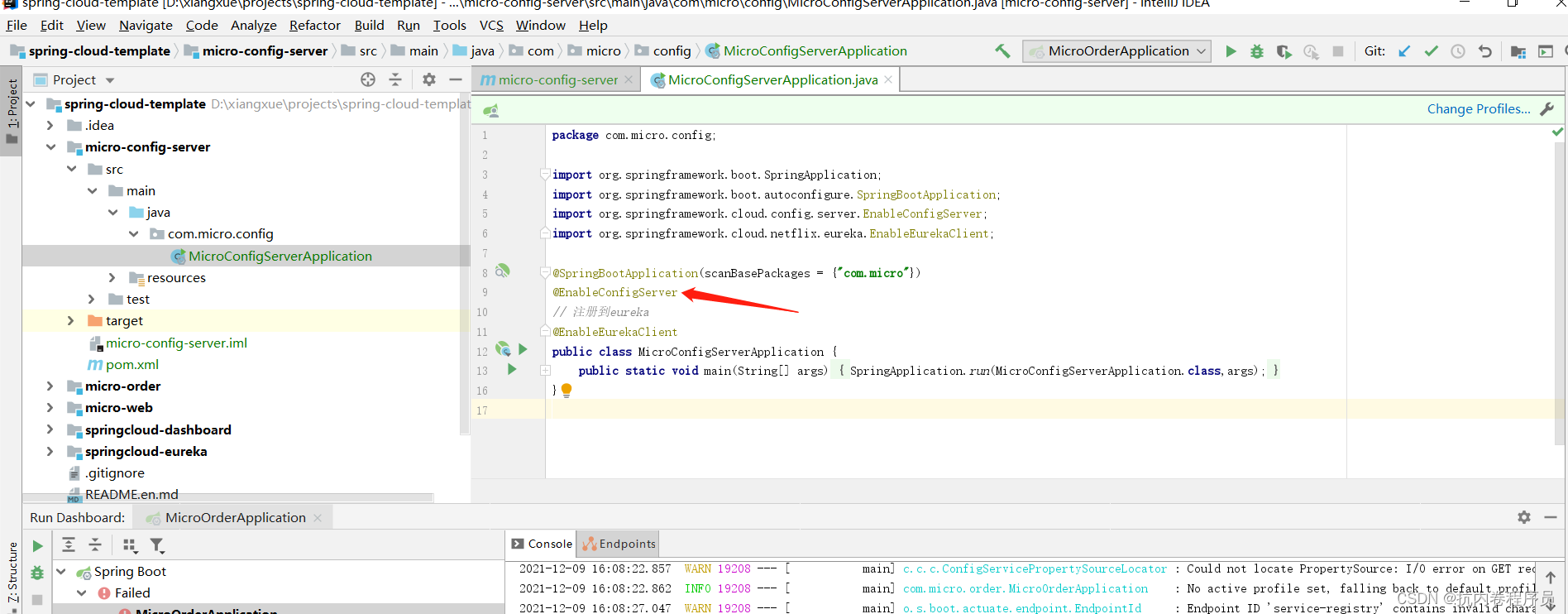The height and width of the screenshot is (614, 1568).
Task: Show Git history clock icon
Action: [x=1458, y=51]
